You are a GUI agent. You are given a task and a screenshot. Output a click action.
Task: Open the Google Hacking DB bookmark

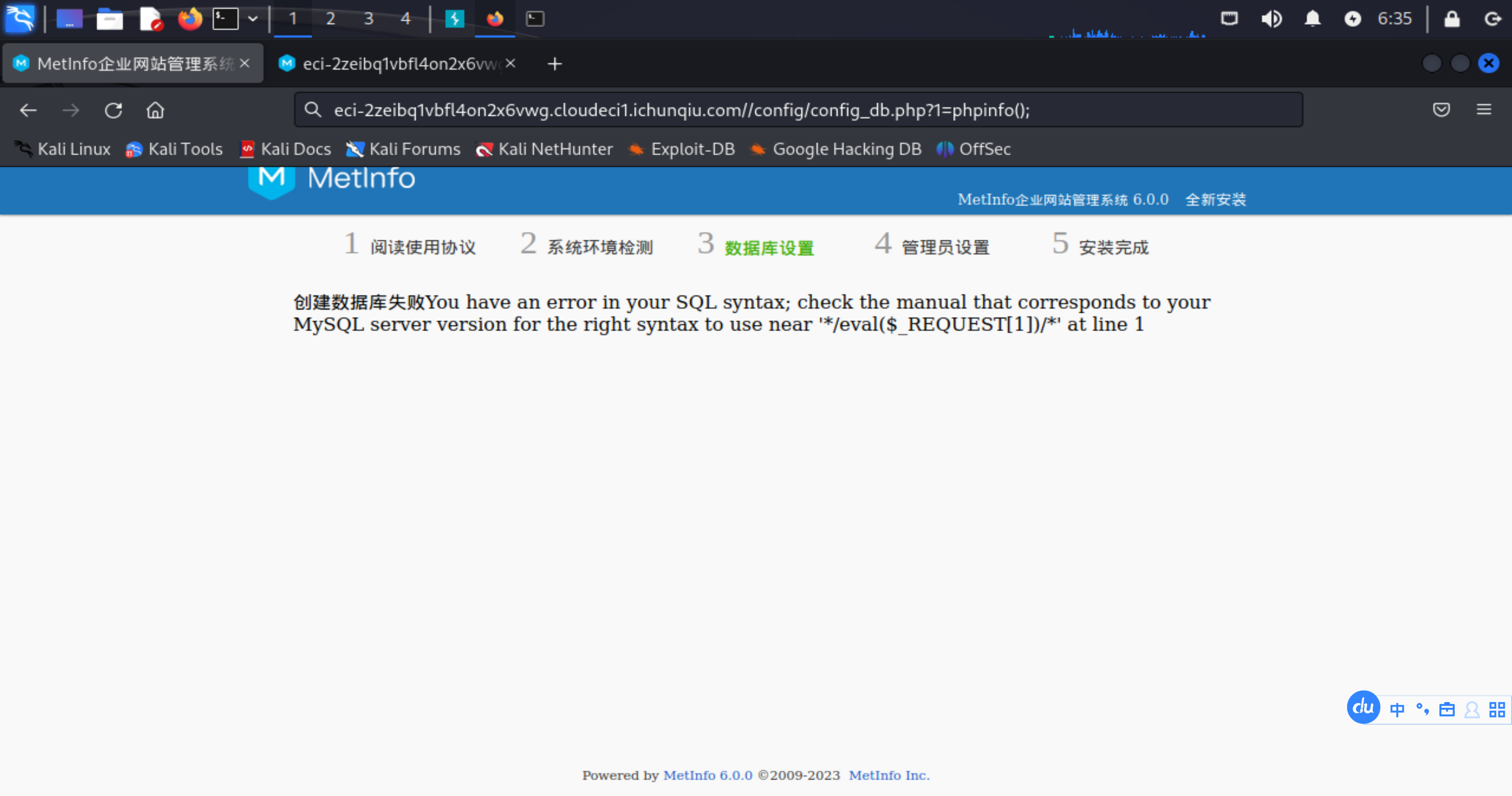[x=836, y=149]
